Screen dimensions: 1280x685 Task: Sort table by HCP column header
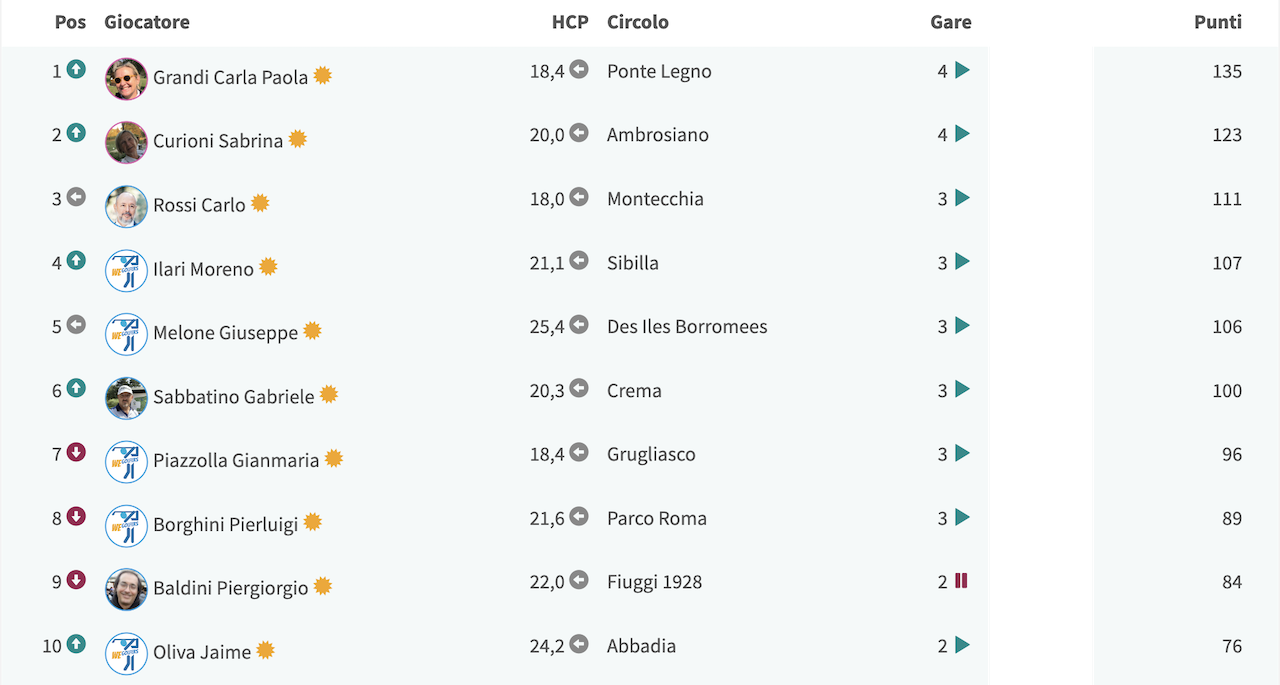click(570, 21)
